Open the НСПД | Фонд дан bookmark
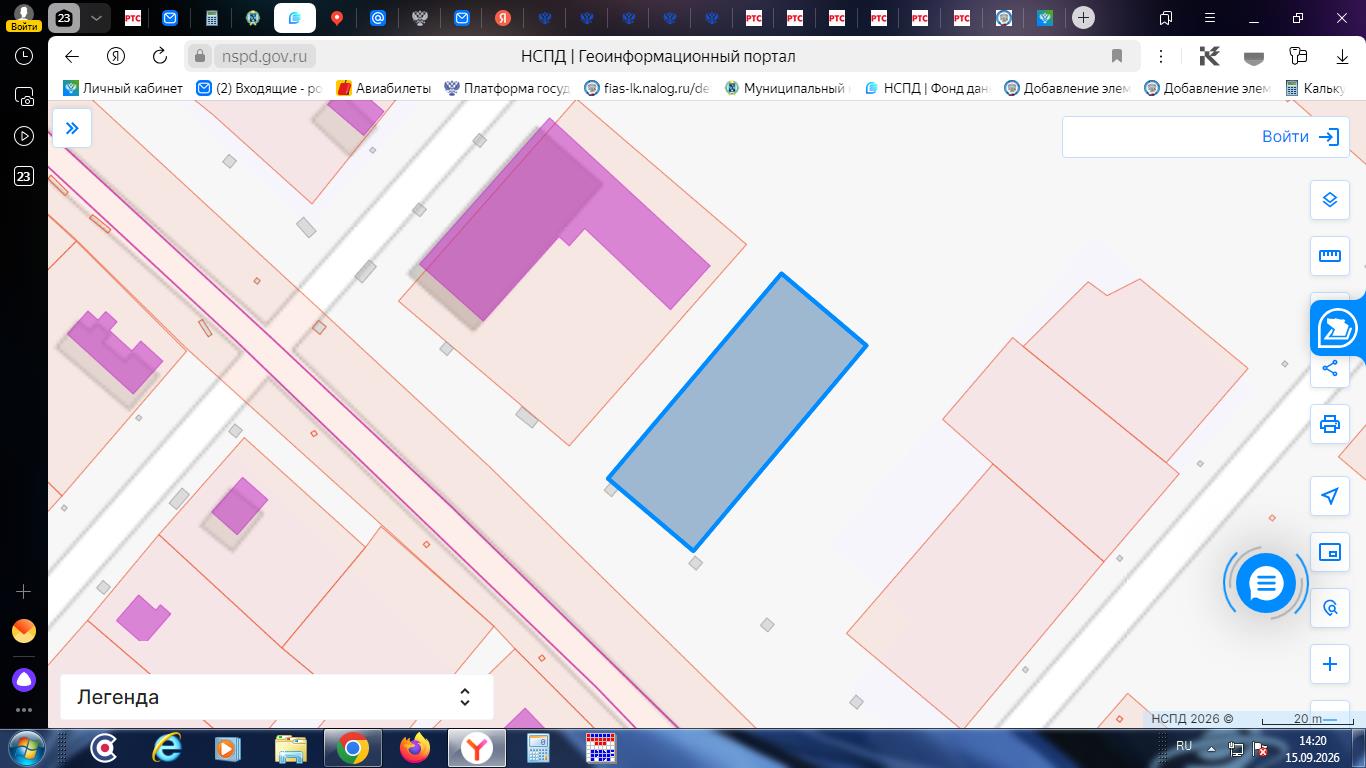Screen dimensions: 1366x768 (926, 88)
